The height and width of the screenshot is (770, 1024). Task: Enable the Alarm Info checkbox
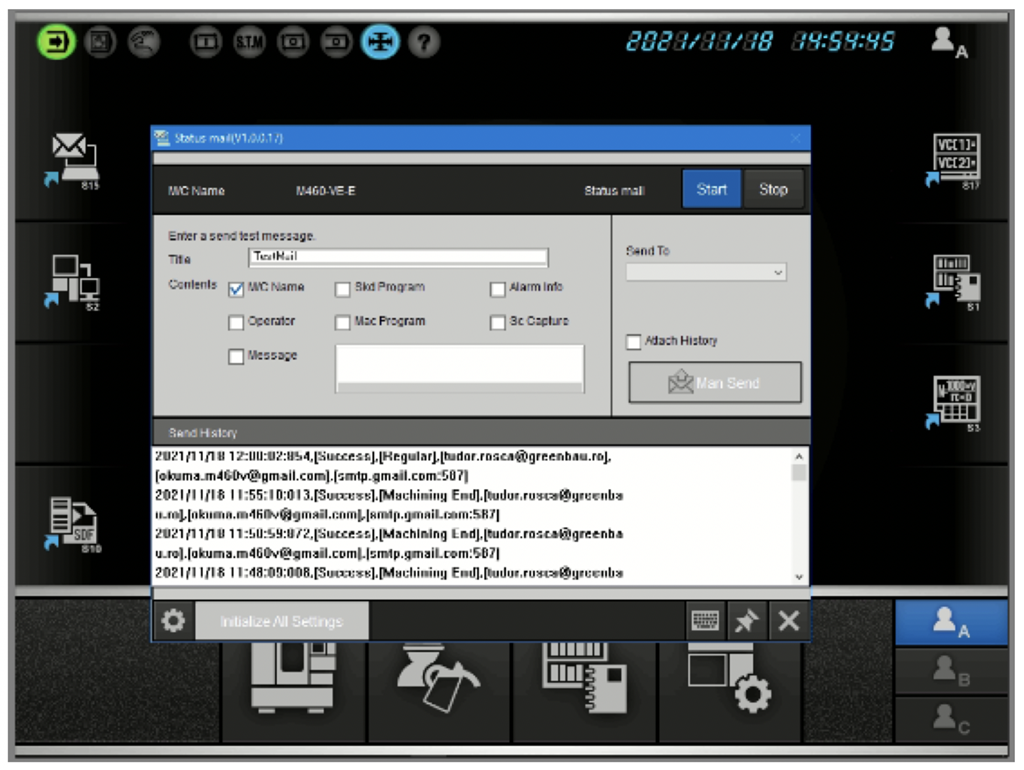tap(498, 289)
